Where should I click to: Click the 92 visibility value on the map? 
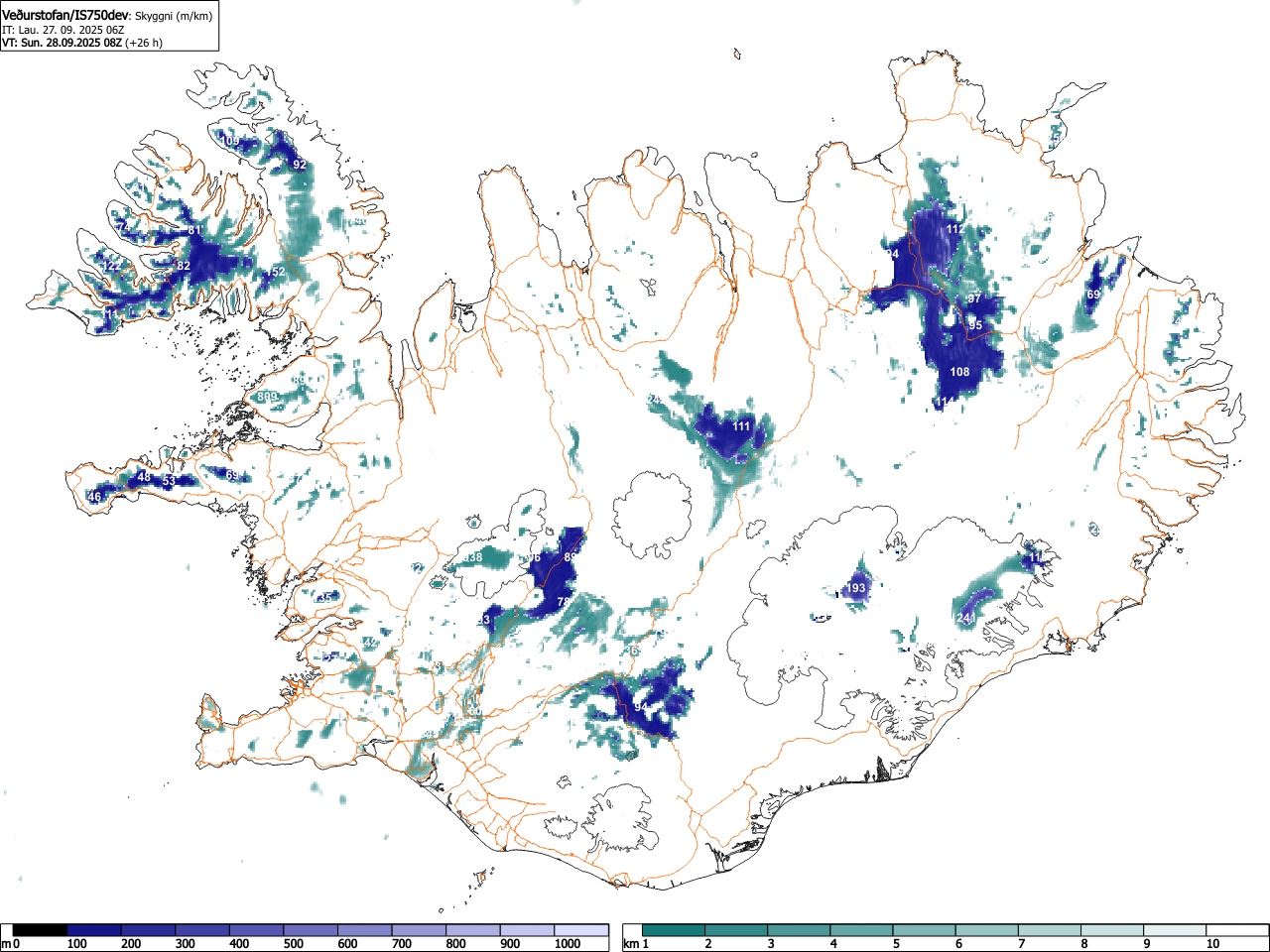point(299,165)
